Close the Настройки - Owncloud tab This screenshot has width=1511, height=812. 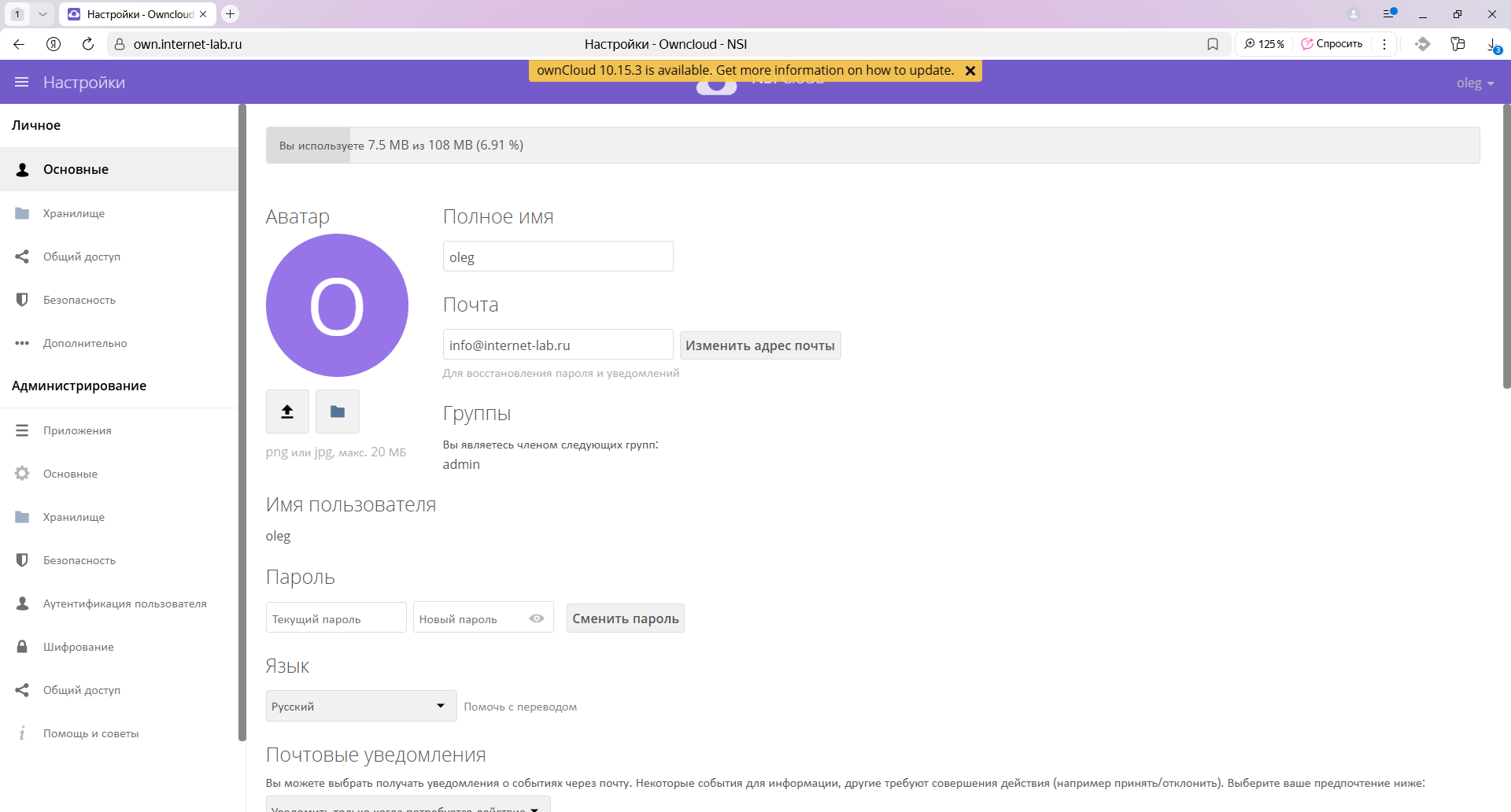[x=203, y=14]
